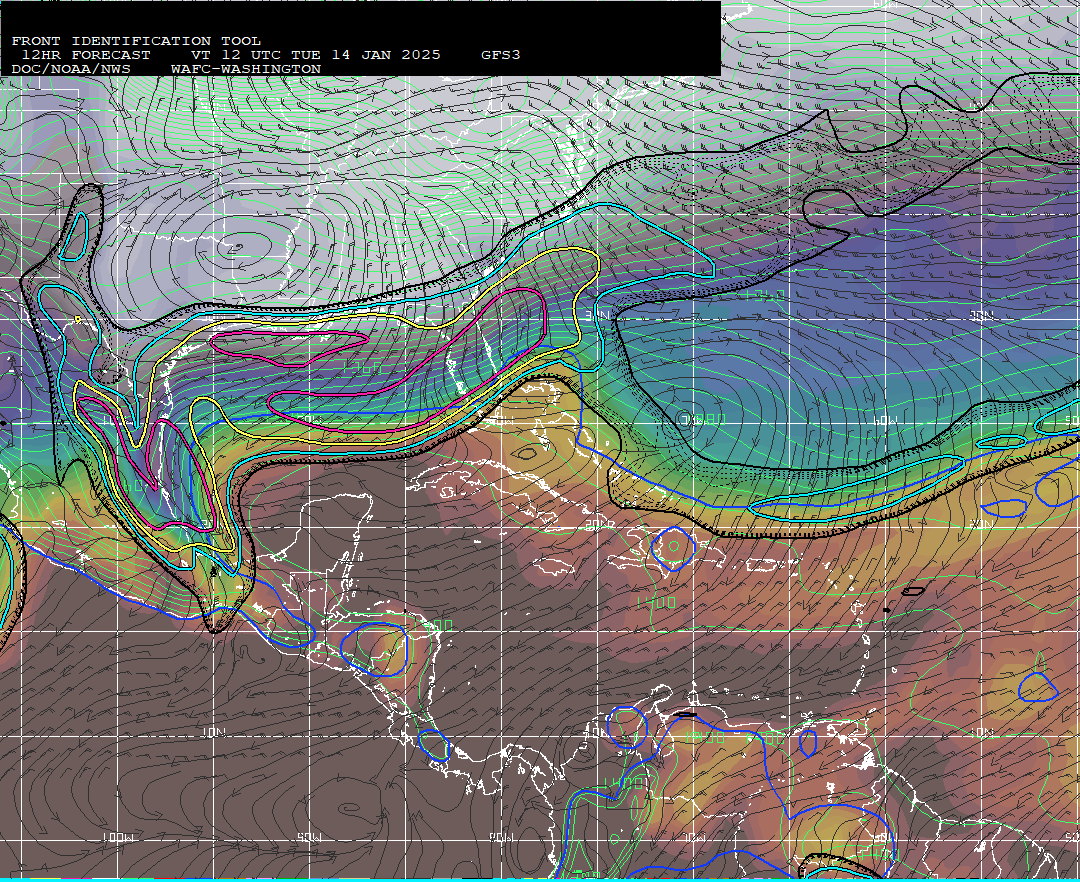The image size is (1080, 882).
Task: Select the "WAFC-WASHINGTON" label
Action: point(246,69)
